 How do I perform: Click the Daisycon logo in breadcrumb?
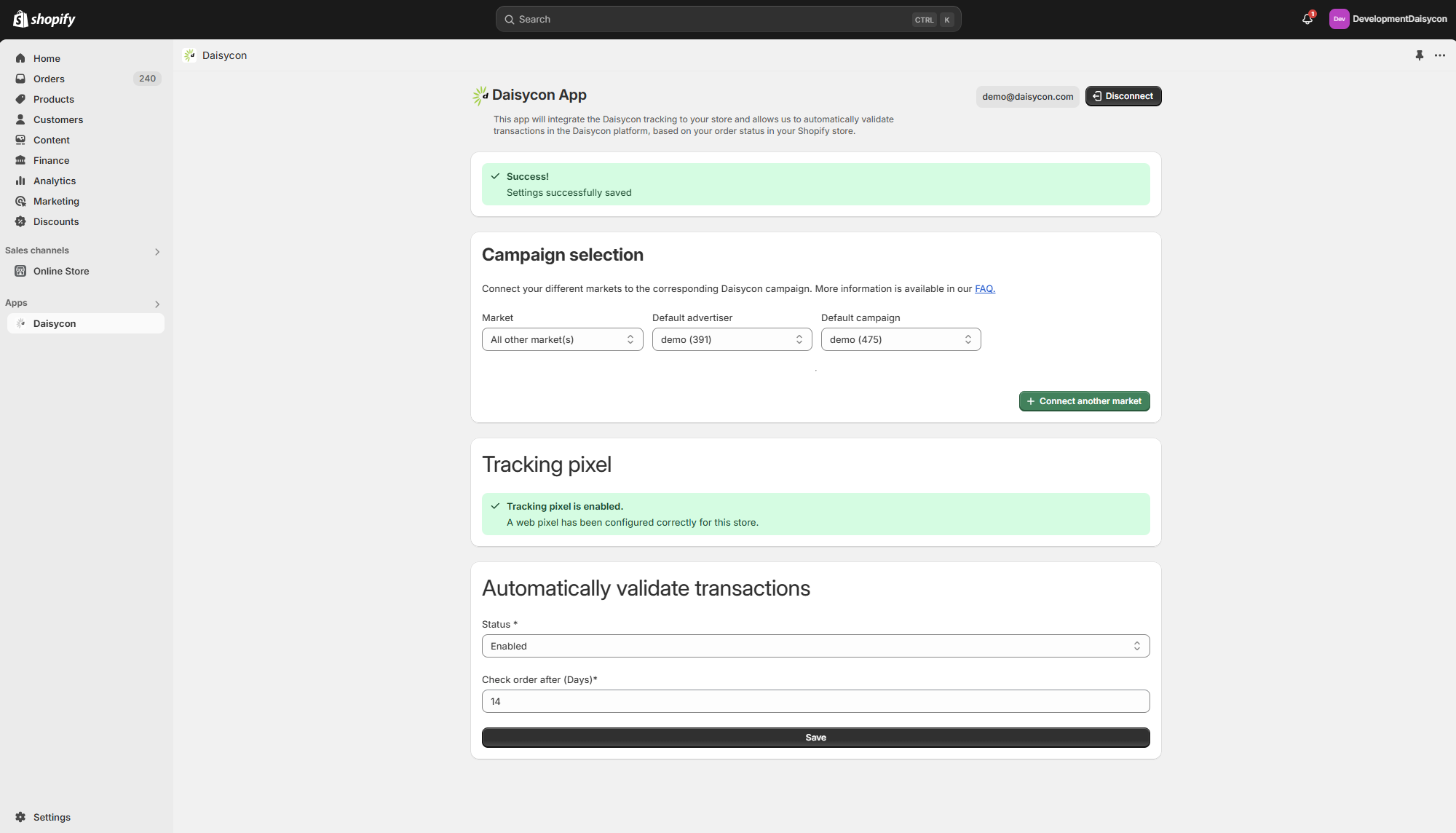(189, 55)
